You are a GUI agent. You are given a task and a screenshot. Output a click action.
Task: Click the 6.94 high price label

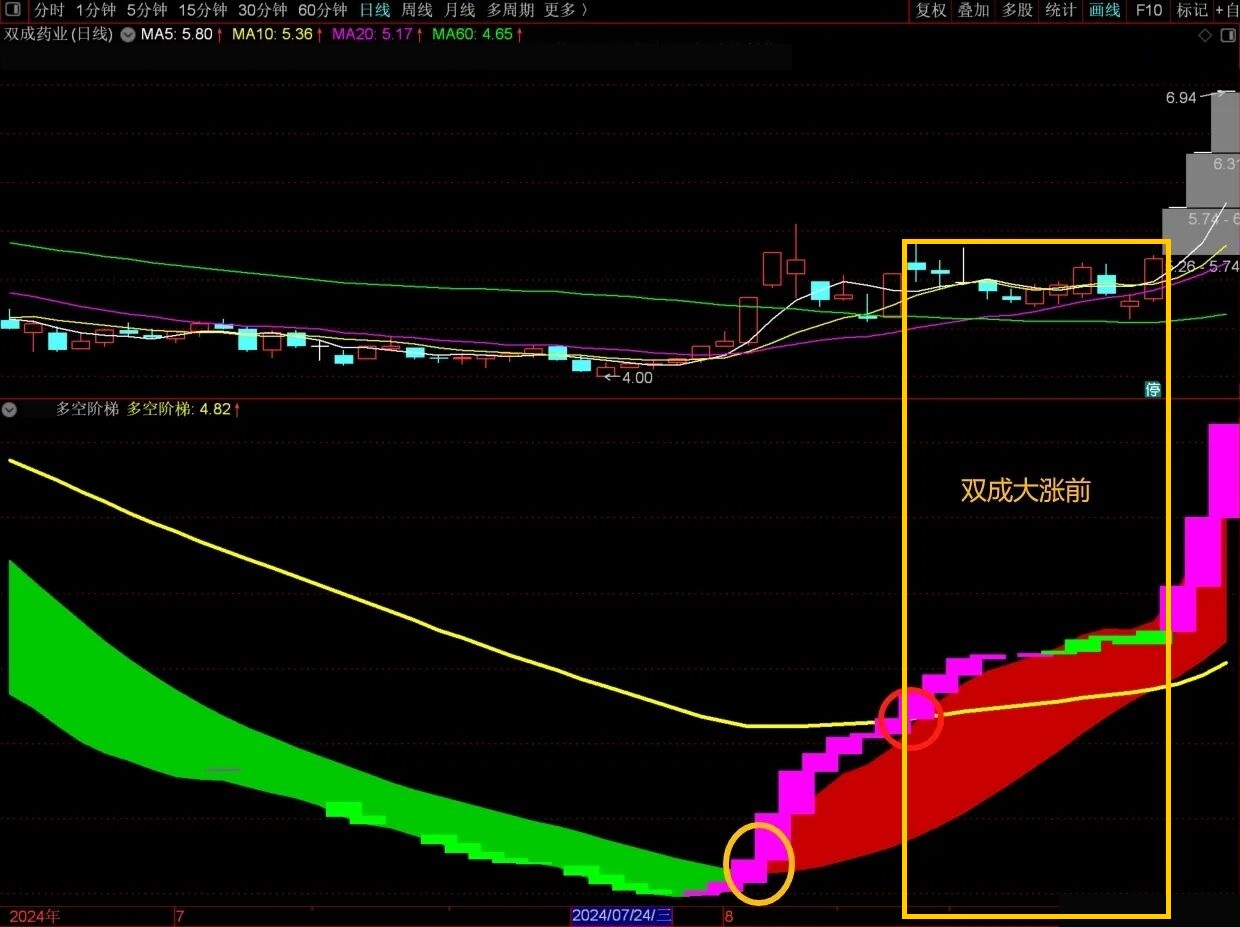(x=1181, y=98)
